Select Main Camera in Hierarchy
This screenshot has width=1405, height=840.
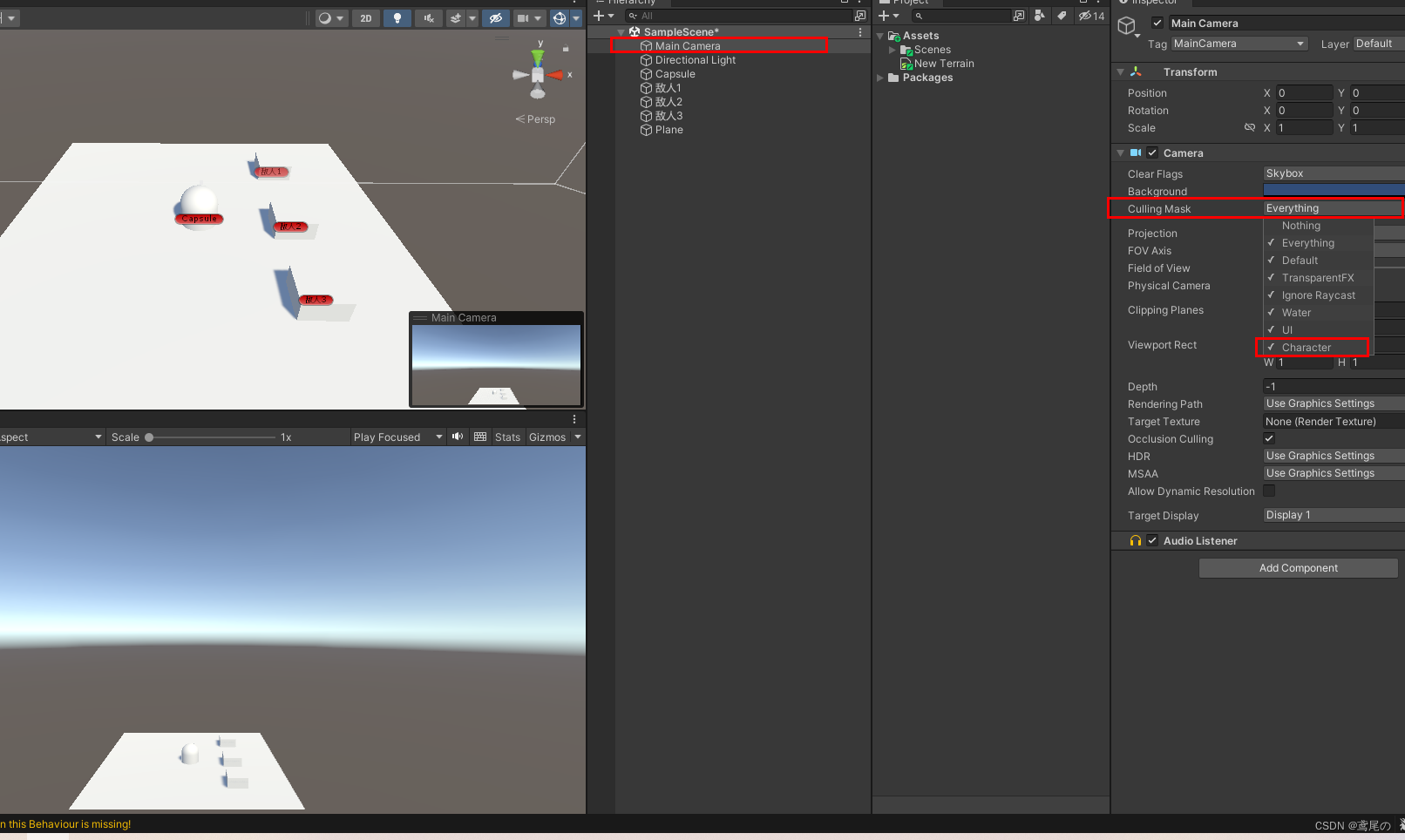688,46
